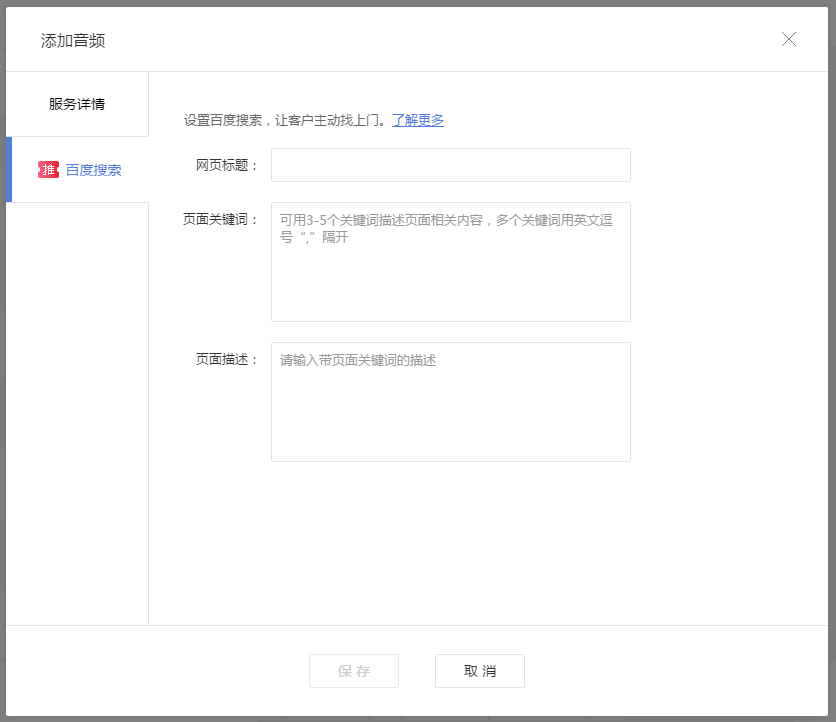Close the 添加音频 dialog
The image size is (836, 722).
pyautogui.click(x=789, y=39)
